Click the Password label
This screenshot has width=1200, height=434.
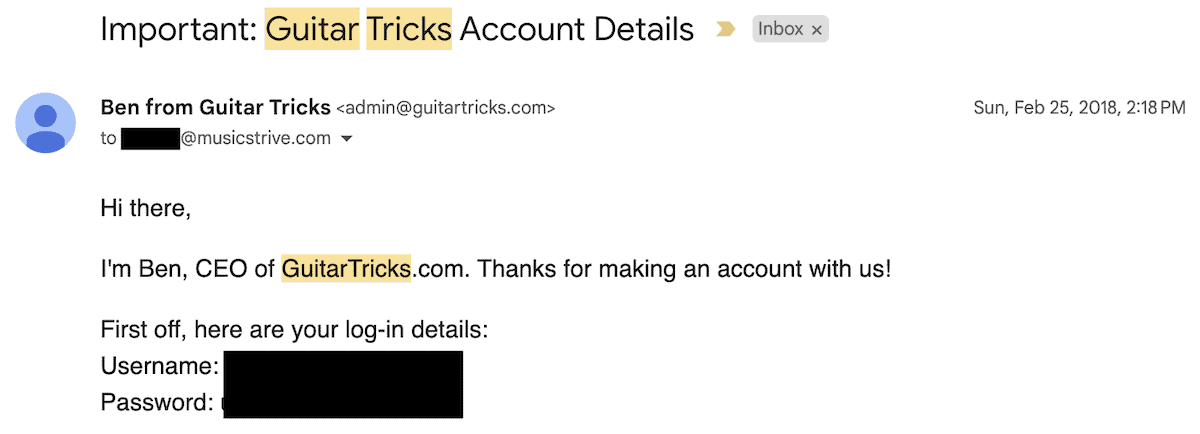[x=158, y=403]
